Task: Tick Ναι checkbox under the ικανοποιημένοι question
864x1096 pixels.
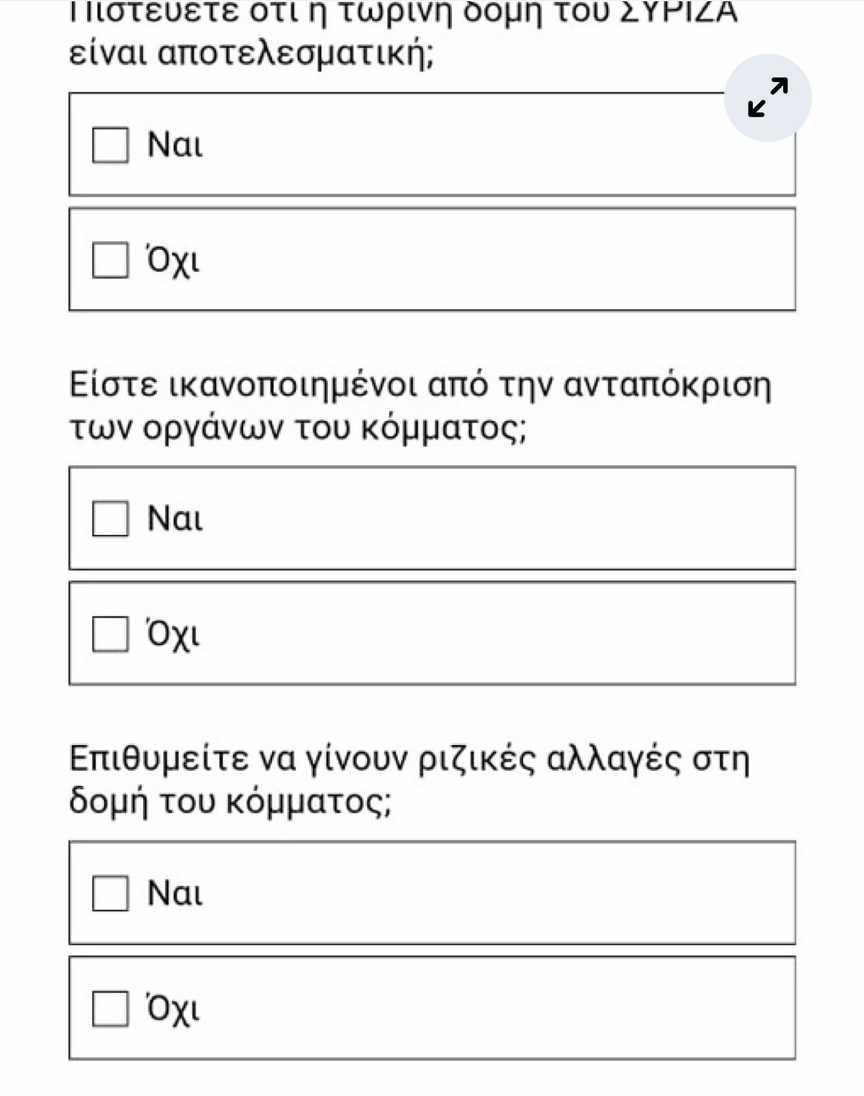Action: tap(111, 519)
